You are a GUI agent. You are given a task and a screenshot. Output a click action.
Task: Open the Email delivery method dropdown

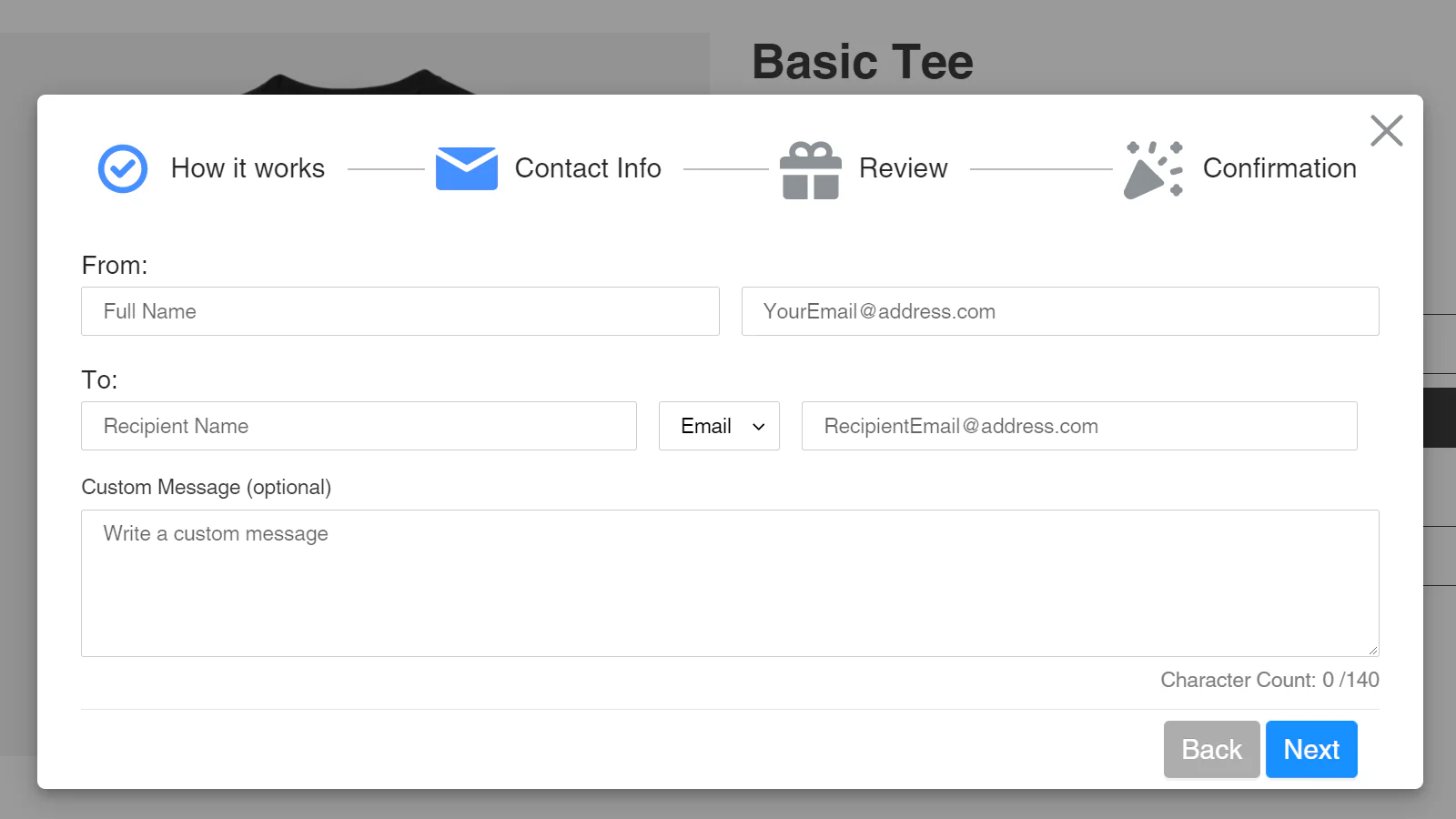tap(719, 426)
